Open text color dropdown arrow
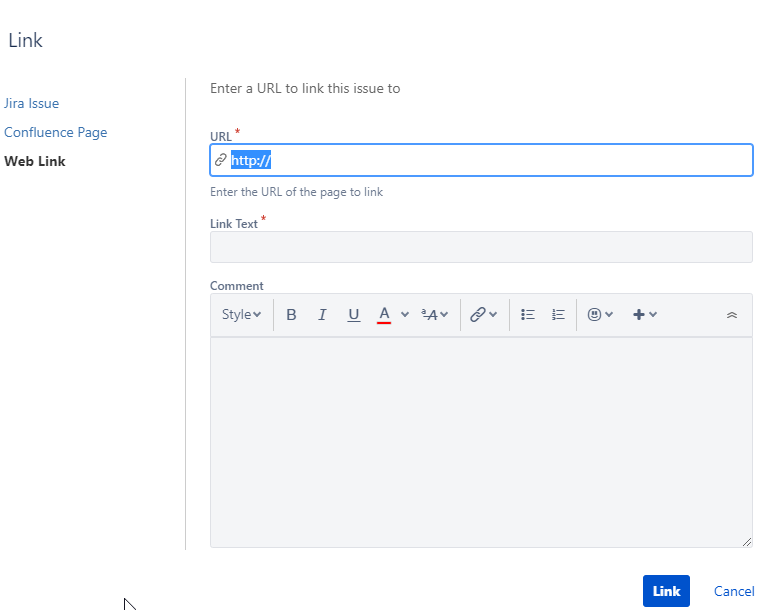The height and width of the screenshot is (610, 775). (x=405, y=314)
